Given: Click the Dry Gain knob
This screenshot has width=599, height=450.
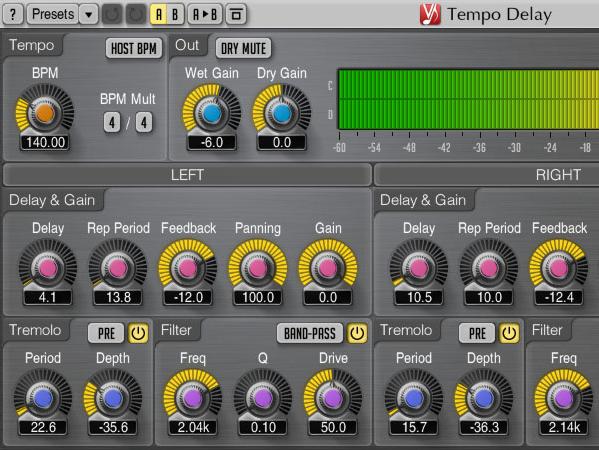Looking at the screenshot, I should coord(282,113).
